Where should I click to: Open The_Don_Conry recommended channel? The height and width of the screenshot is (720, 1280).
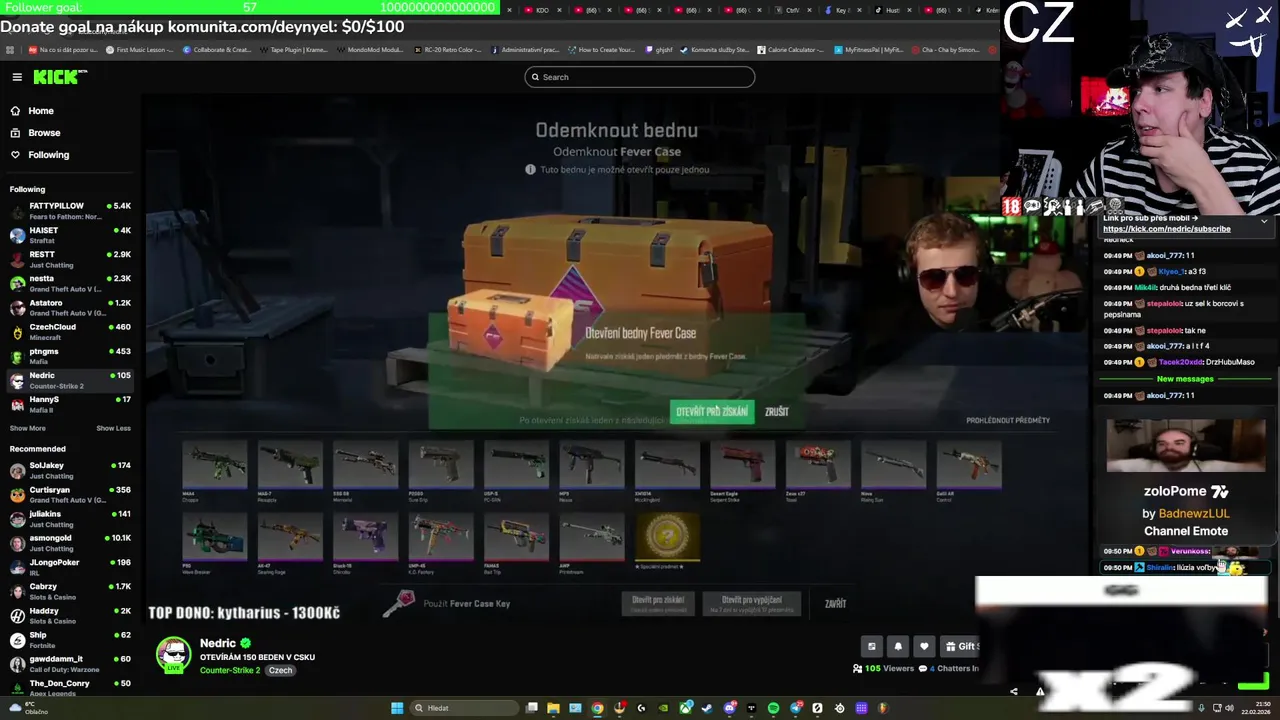pos(70,687)
